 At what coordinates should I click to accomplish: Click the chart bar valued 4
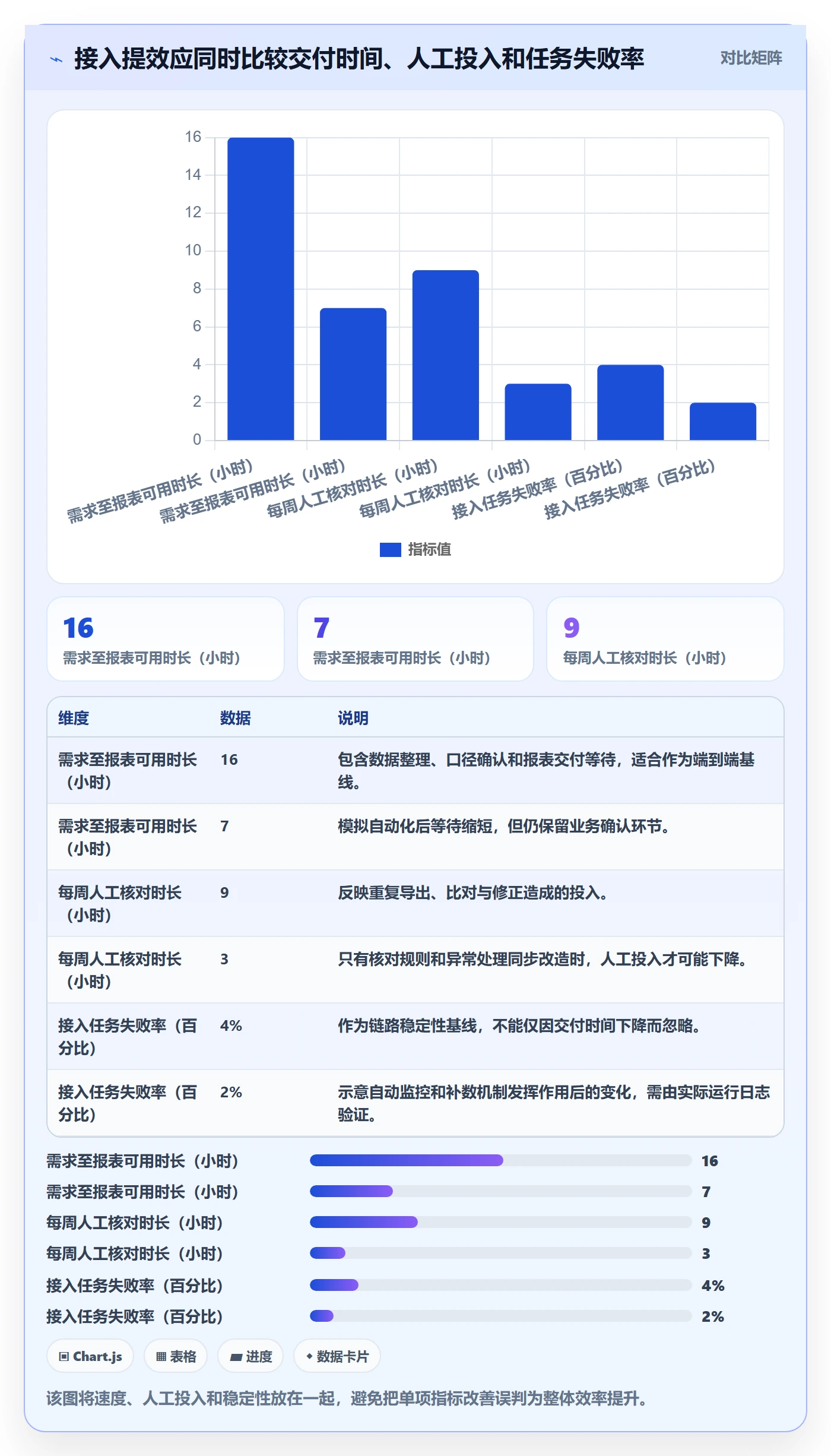click(x=630, y=403)
